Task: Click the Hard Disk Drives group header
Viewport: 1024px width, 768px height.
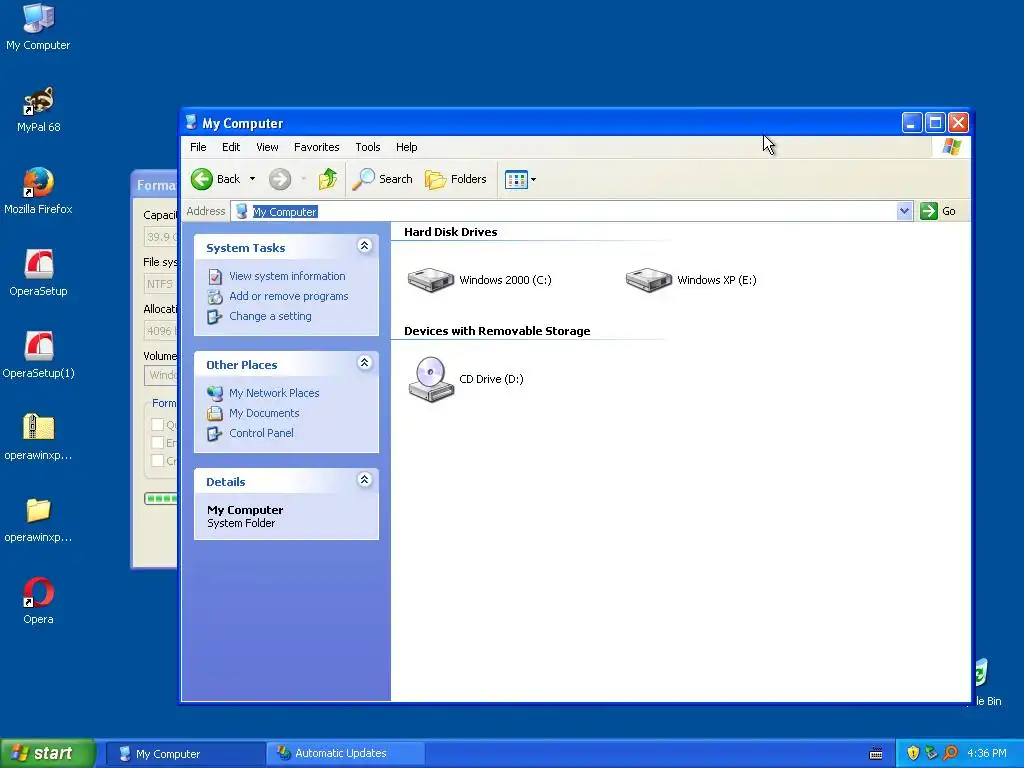Action: (451, 232)
